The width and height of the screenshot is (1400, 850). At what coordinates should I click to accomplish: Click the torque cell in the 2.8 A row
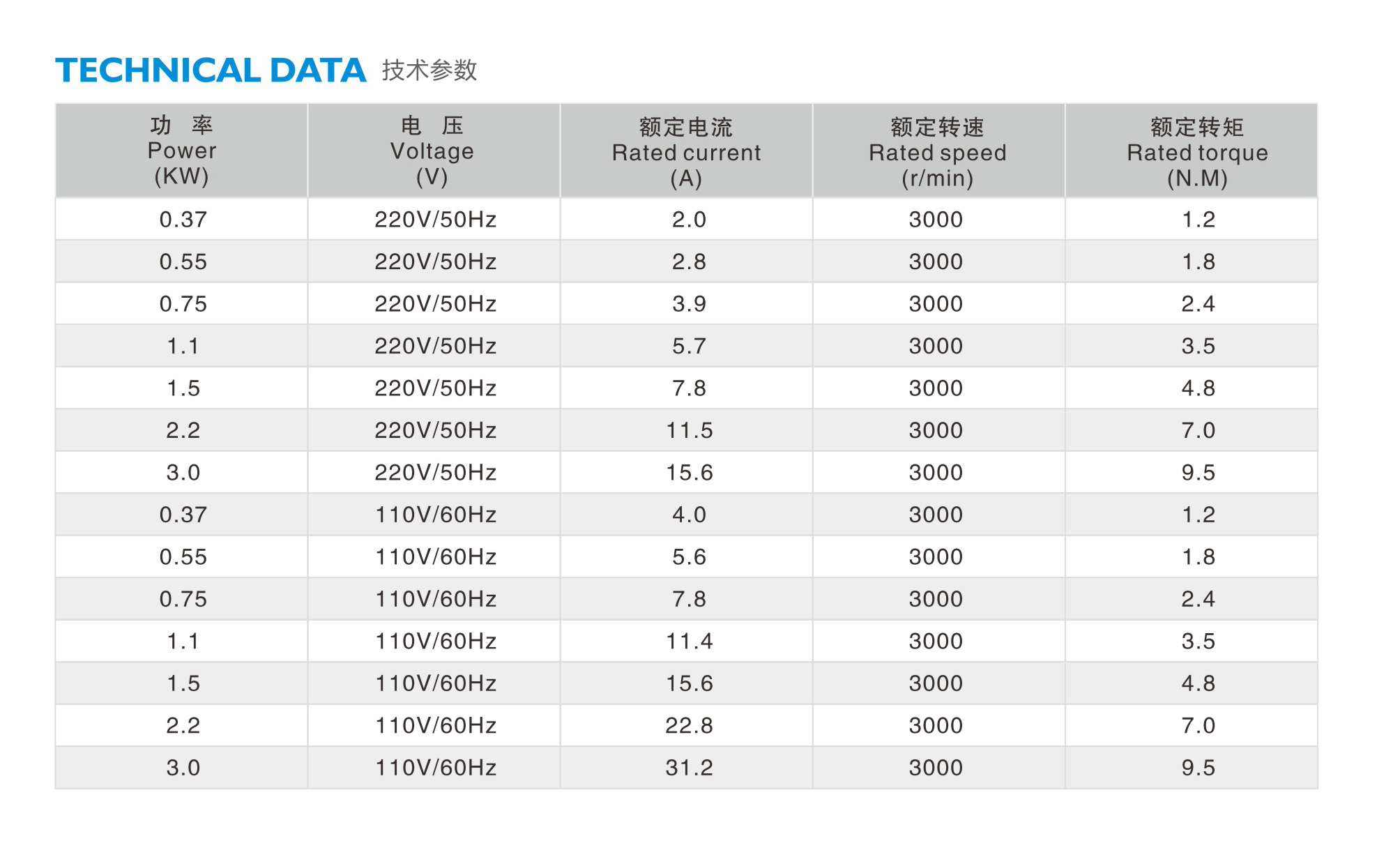[x=1191, y=261]
